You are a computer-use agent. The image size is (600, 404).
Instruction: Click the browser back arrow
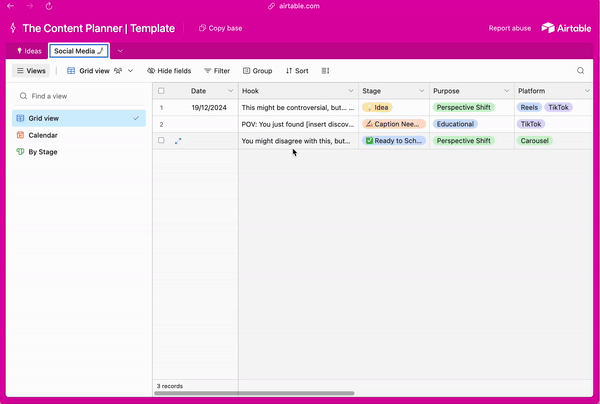click(x=11, y=6)
